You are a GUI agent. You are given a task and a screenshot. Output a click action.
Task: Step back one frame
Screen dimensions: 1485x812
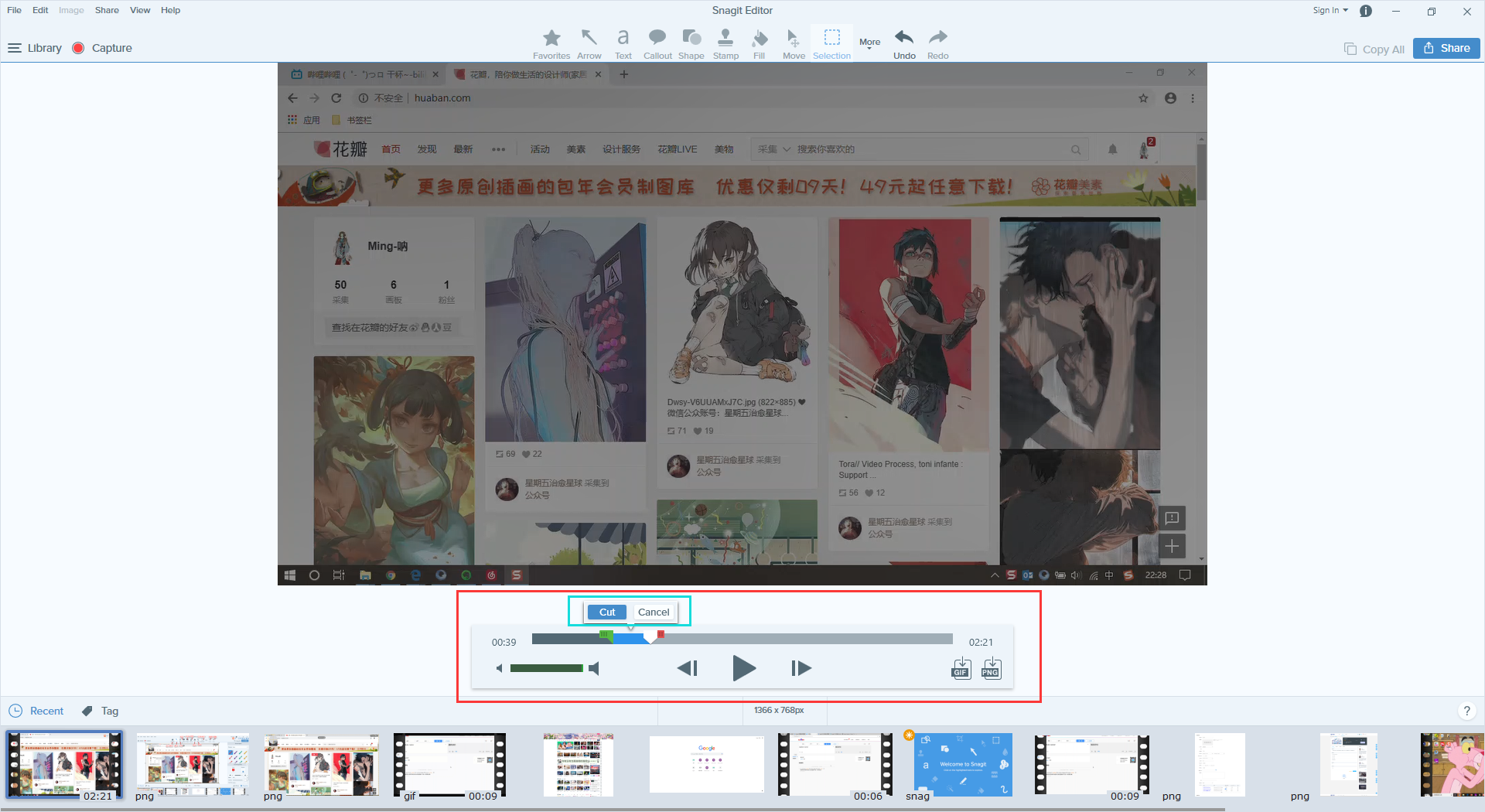point(688,668)
